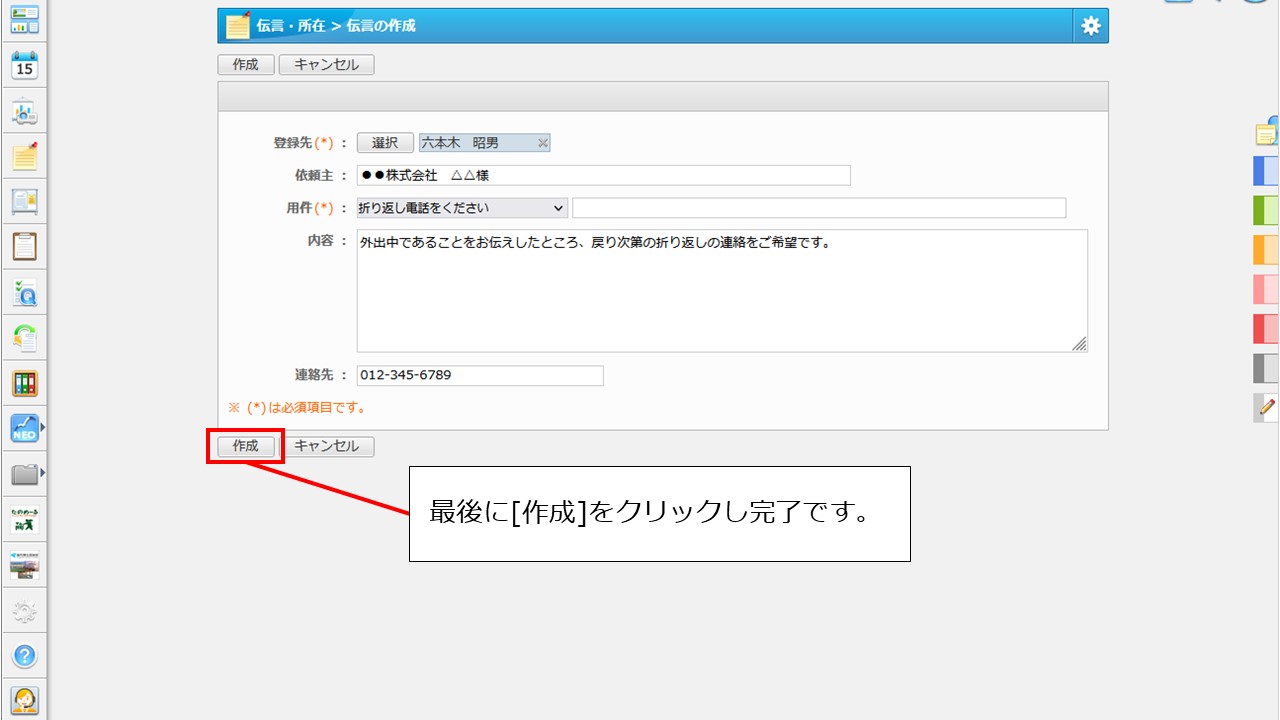Viewport: 1280px width, 720px height.
Task: Click the support operator headset icon
Action: (x=24, y=700)
